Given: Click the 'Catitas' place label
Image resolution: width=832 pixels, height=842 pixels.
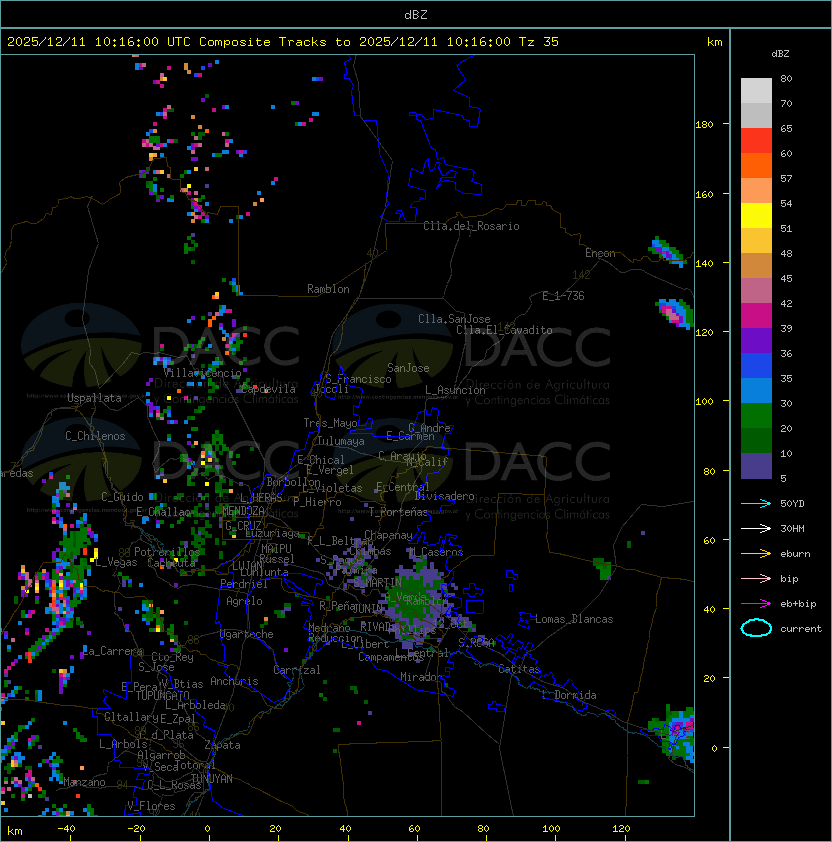Looking at the screenshot, I should pyautogui.click(x=519, y=669).
